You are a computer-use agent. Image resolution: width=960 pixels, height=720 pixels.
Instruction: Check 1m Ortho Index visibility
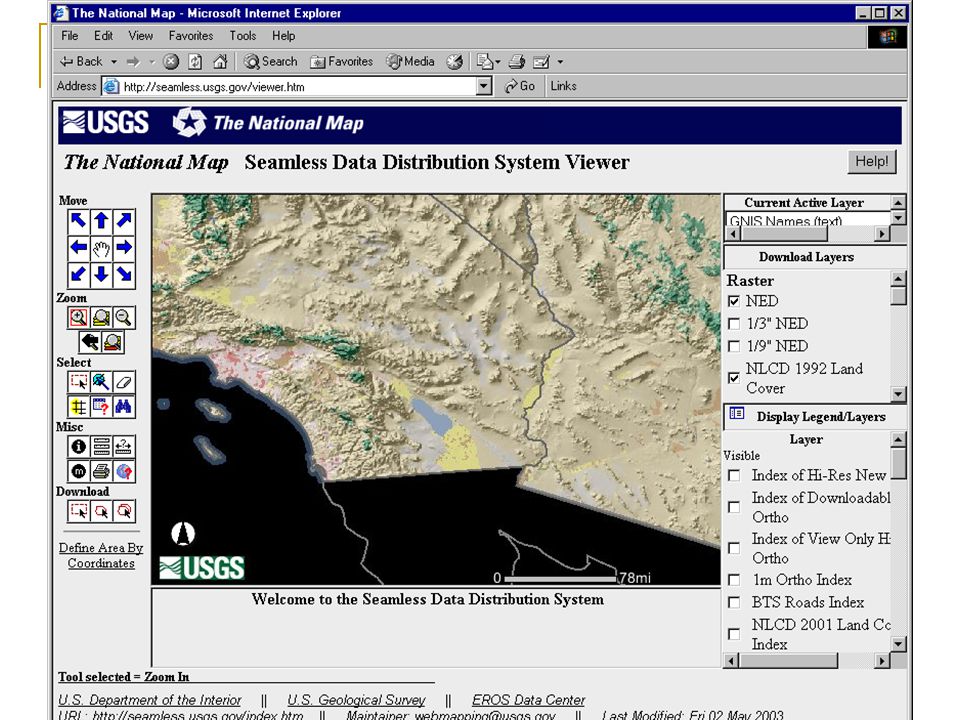coord(733,580)
